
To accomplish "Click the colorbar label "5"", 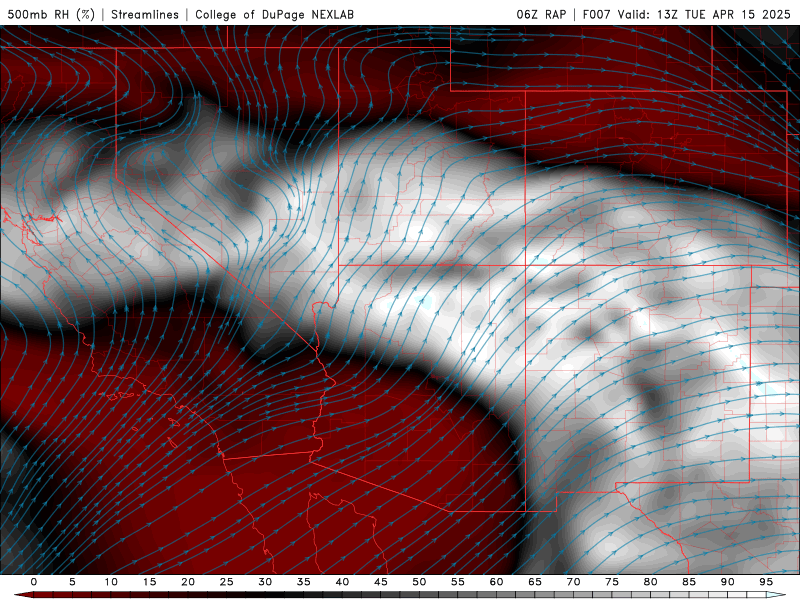I will click(72, 582).
